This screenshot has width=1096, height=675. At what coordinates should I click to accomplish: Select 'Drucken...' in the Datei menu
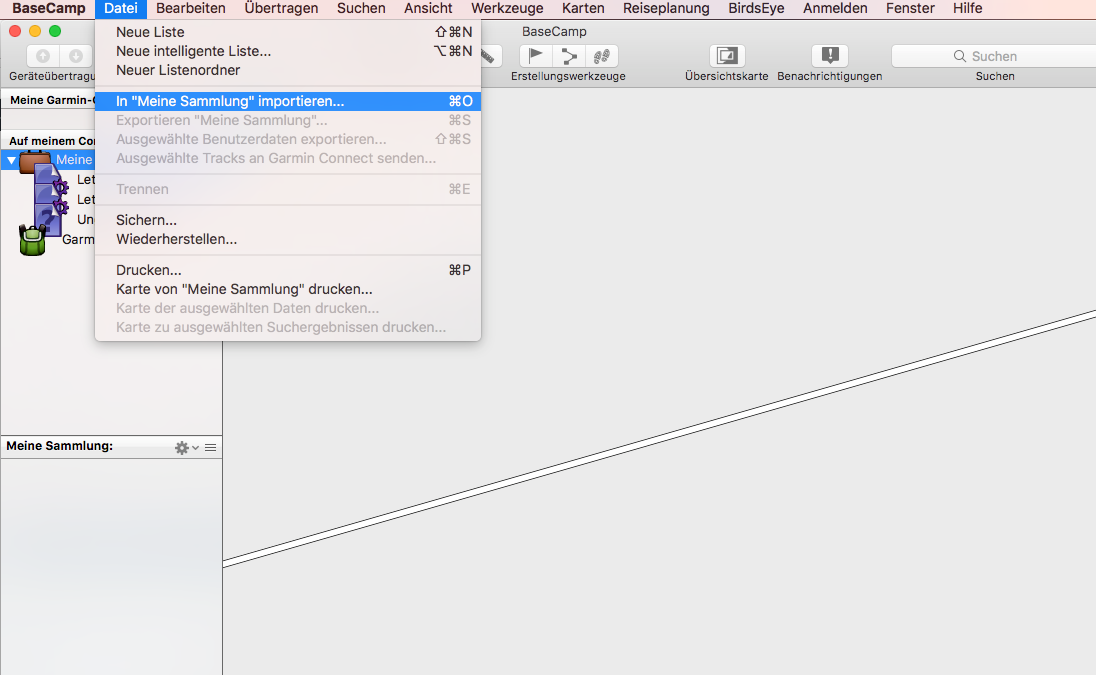148,270
